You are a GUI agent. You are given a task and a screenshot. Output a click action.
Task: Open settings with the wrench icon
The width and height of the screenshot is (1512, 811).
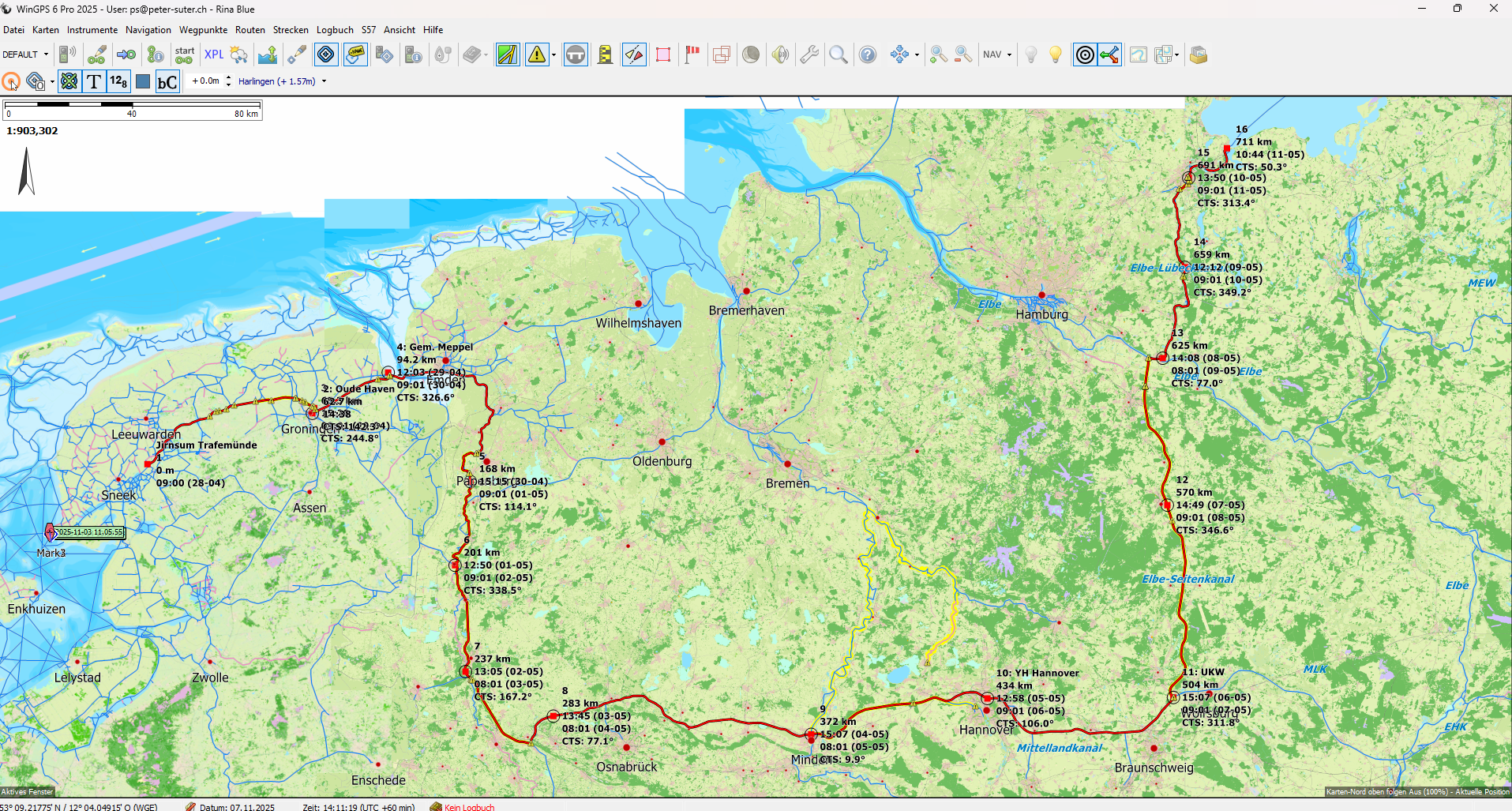[809, 54]
